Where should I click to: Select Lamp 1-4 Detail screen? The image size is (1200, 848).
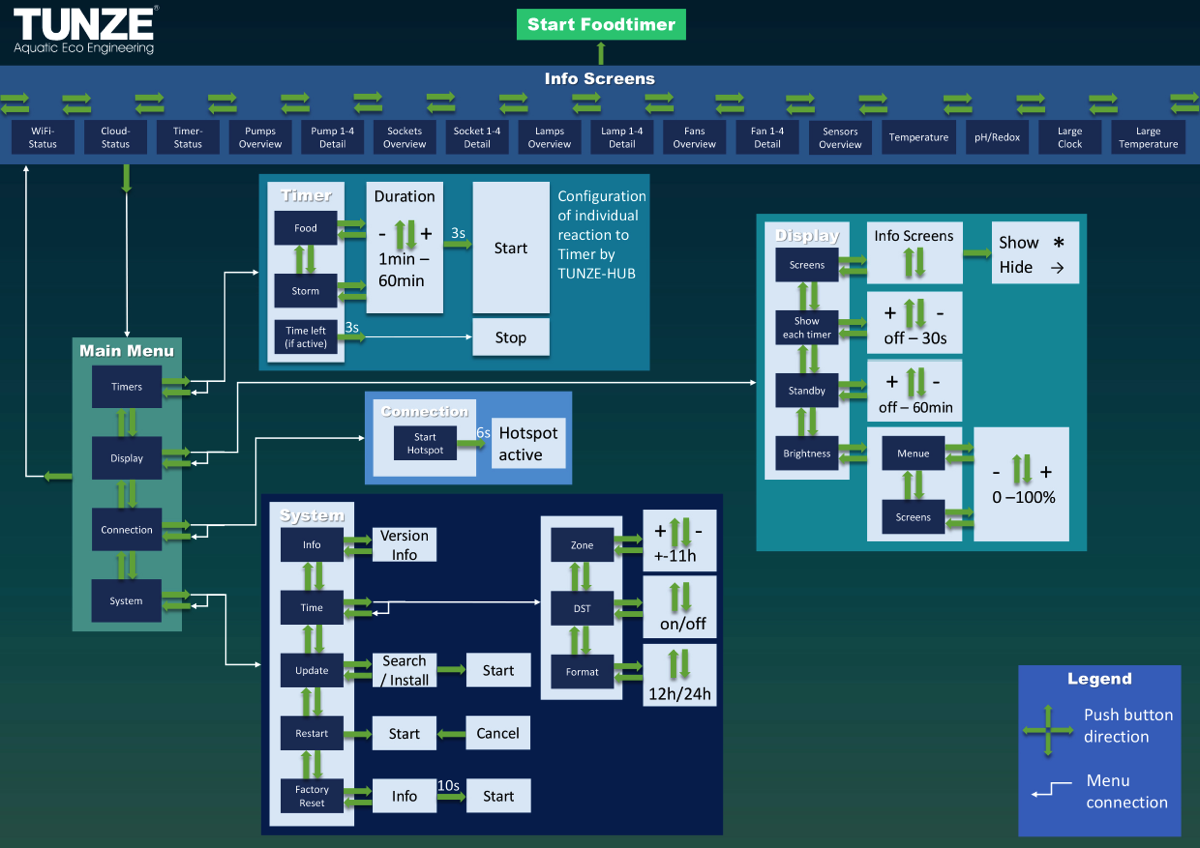(x=622, y=137)
